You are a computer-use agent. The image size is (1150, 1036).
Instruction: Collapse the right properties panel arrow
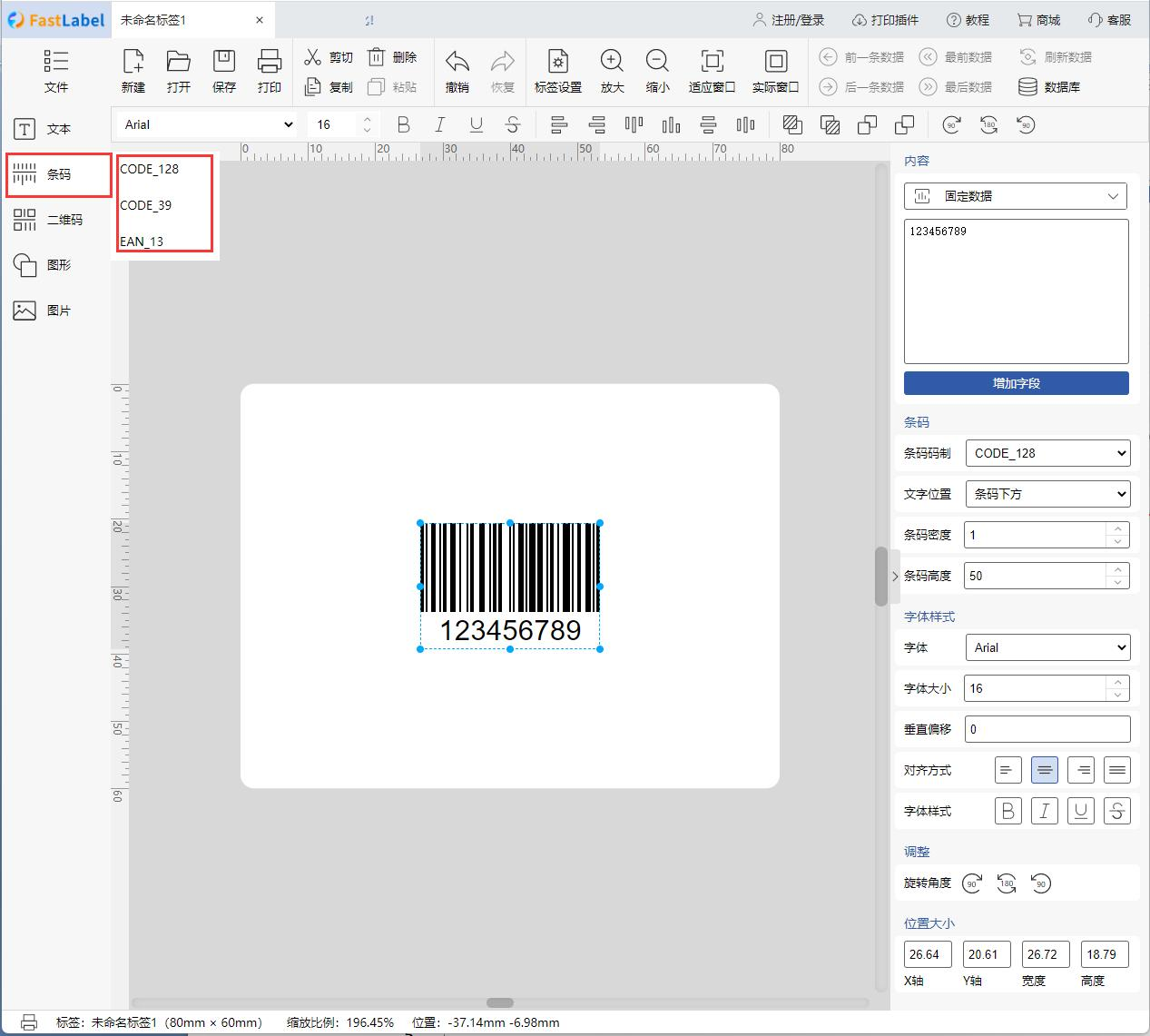tap(895, 576)
